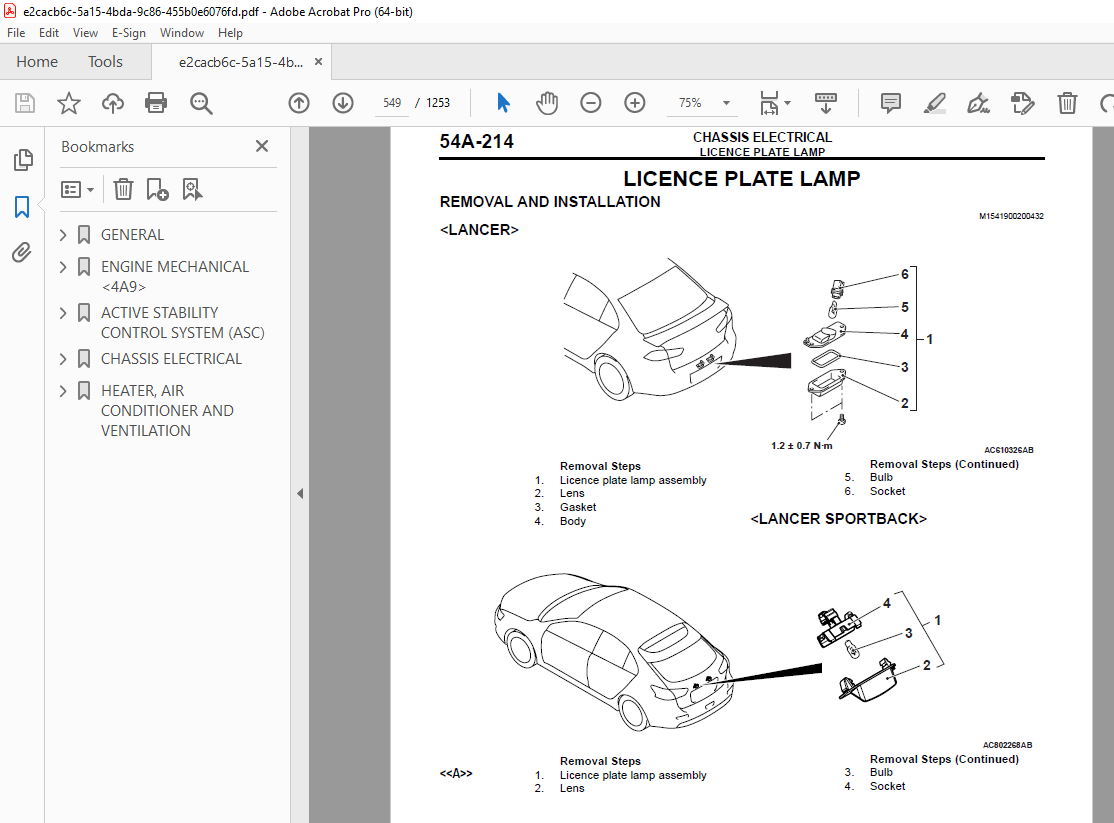Viewport: 1114px width, 823px height.
Task: Expand ACTIVE STABILITY CONTROL SYSTEM chevron
Action: coord(63,313)
